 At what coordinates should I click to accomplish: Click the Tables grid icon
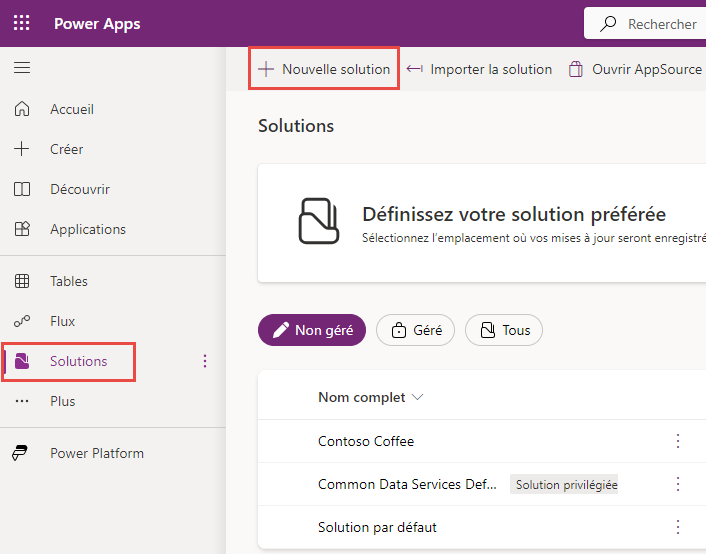tap(22, 281)
